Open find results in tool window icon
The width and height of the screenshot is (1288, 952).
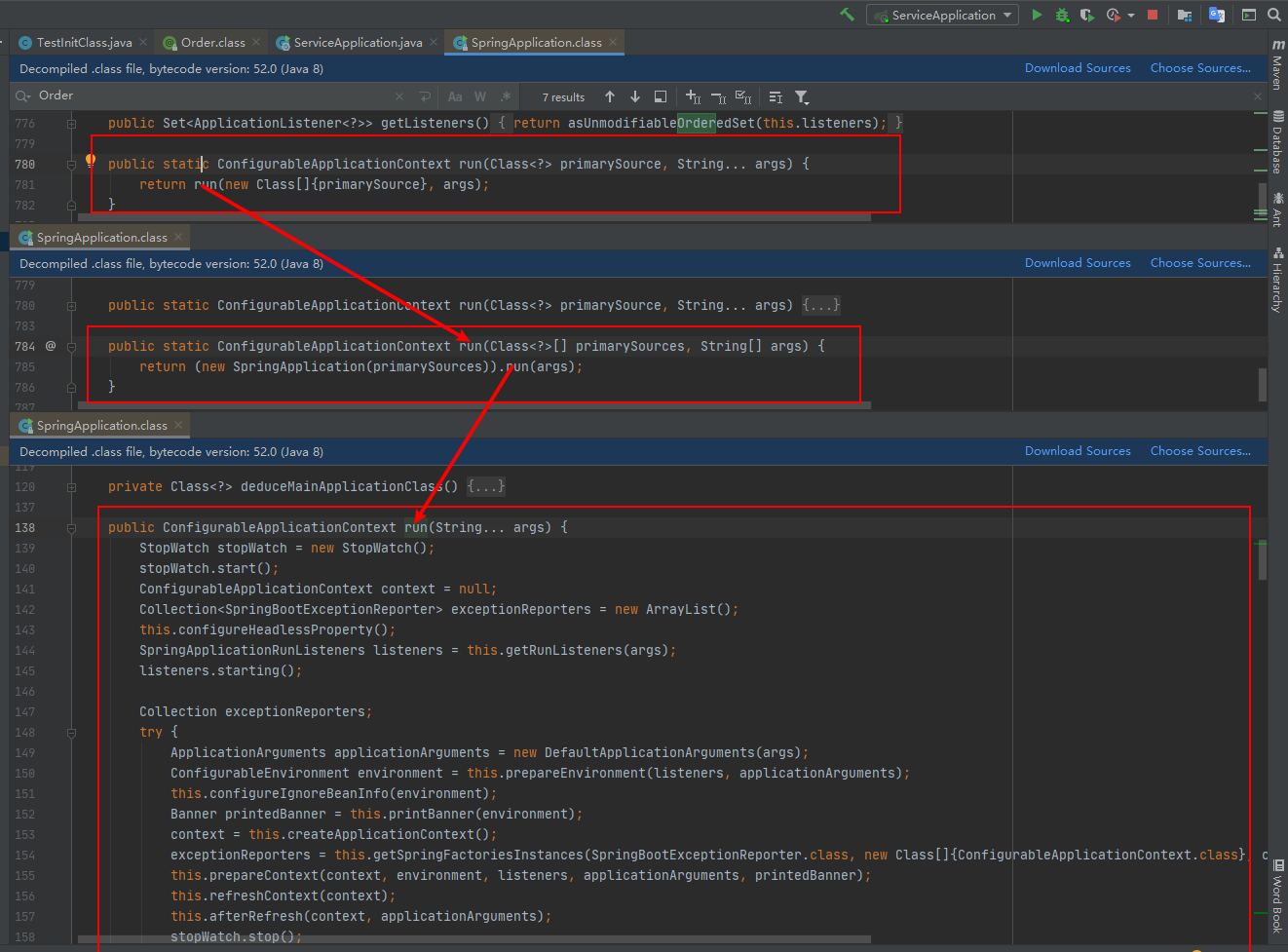[776, 96]
